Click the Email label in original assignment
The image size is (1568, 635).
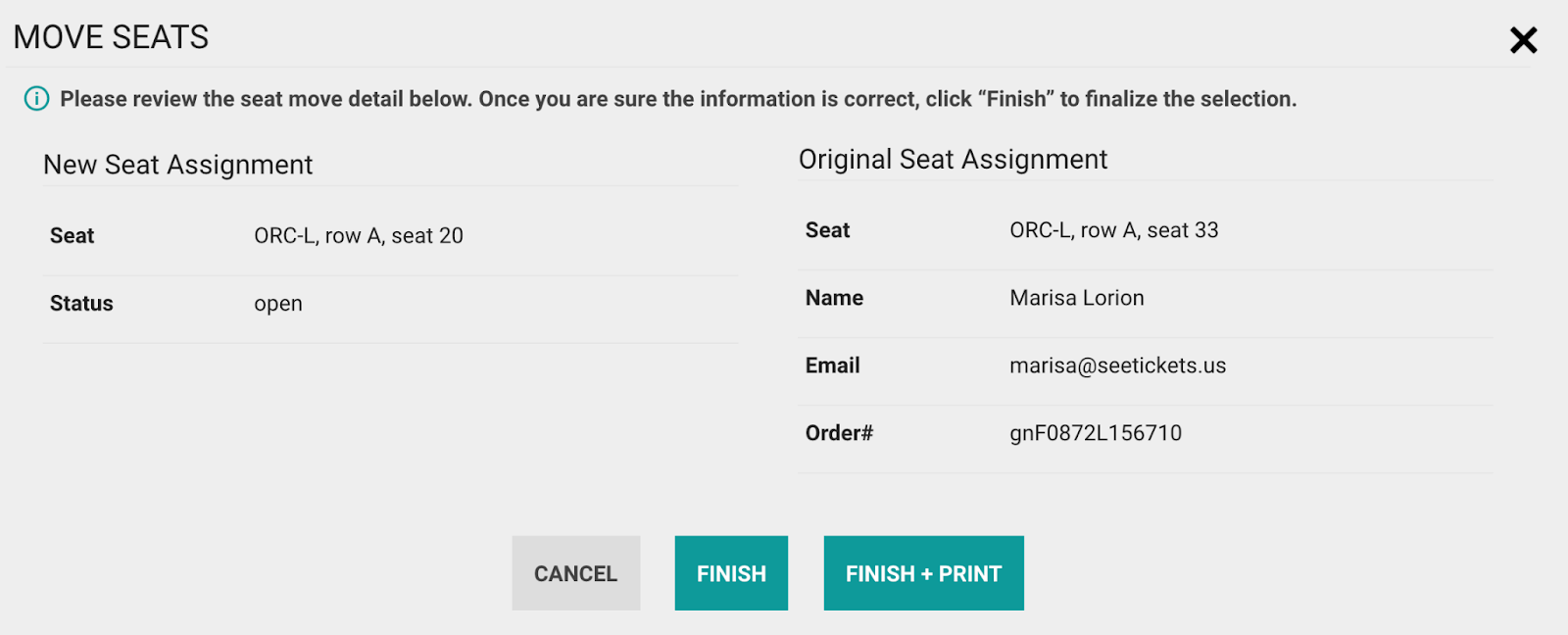832,366
